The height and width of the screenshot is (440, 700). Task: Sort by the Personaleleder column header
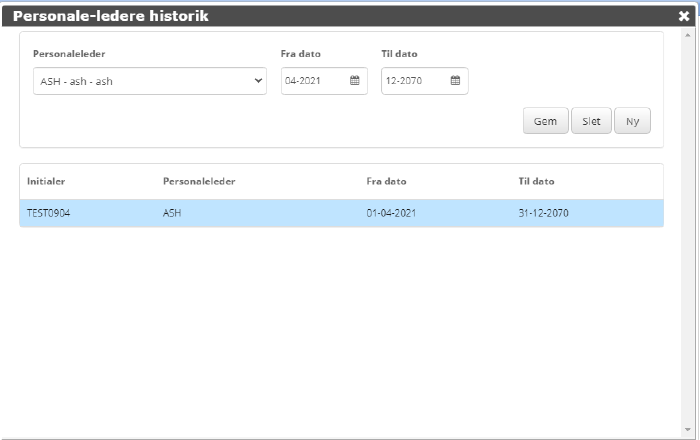tap(199, 181)
